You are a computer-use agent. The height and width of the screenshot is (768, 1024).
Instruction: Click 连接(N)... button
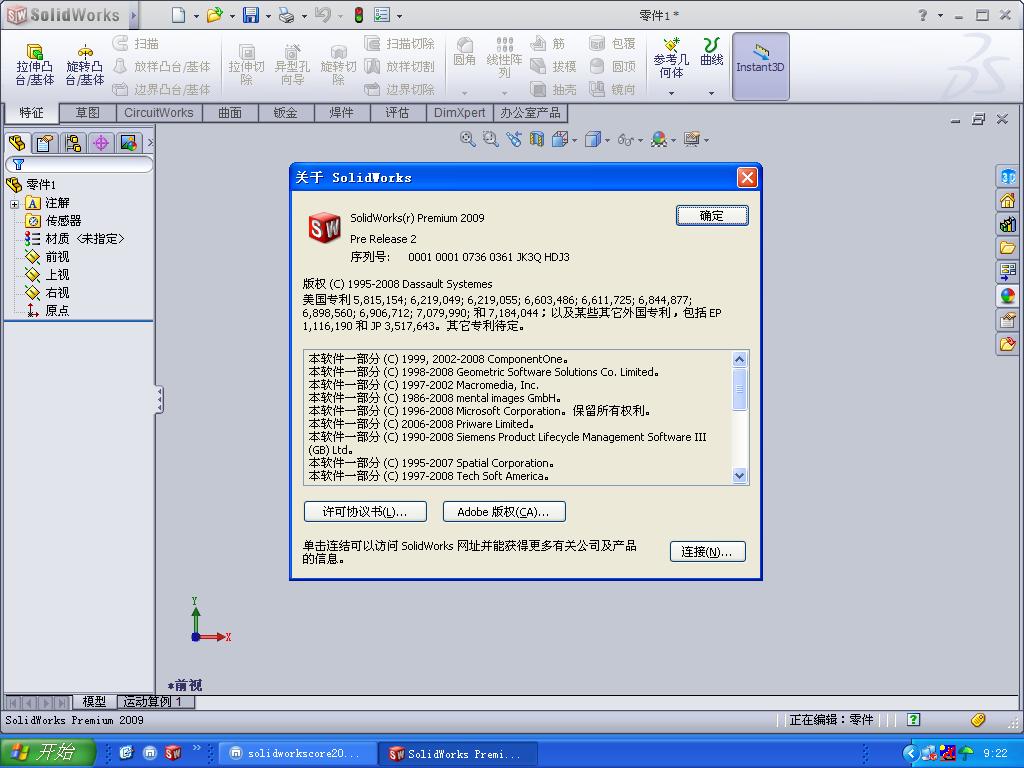707,552
